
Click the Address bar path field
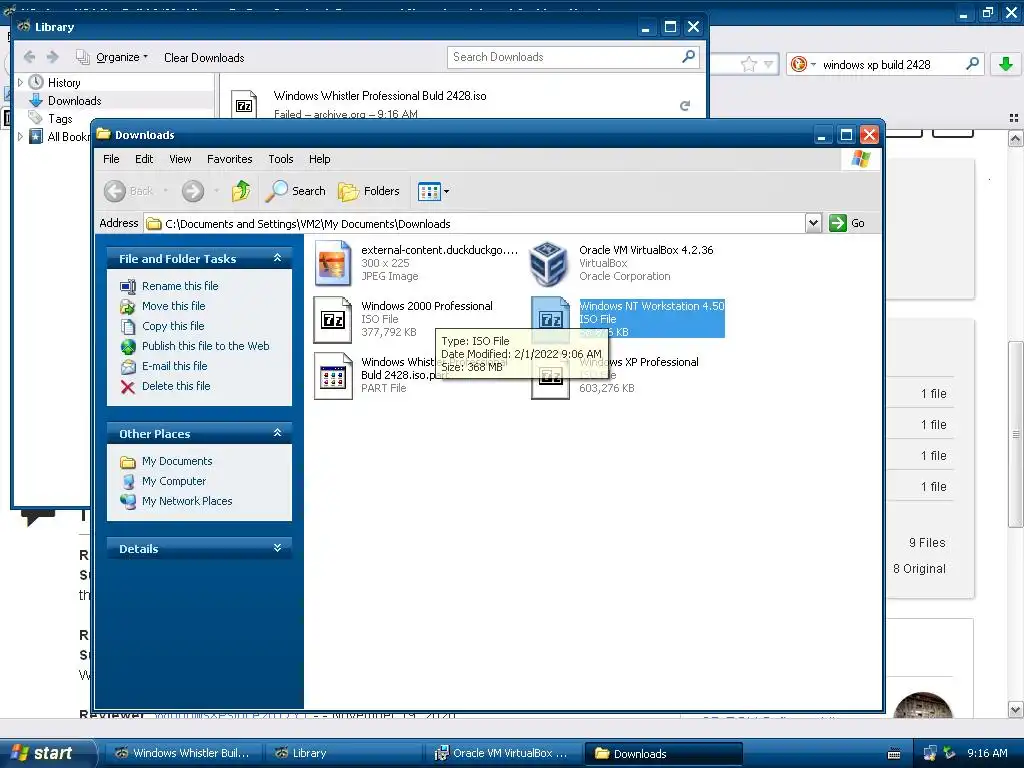click(475, 223)
